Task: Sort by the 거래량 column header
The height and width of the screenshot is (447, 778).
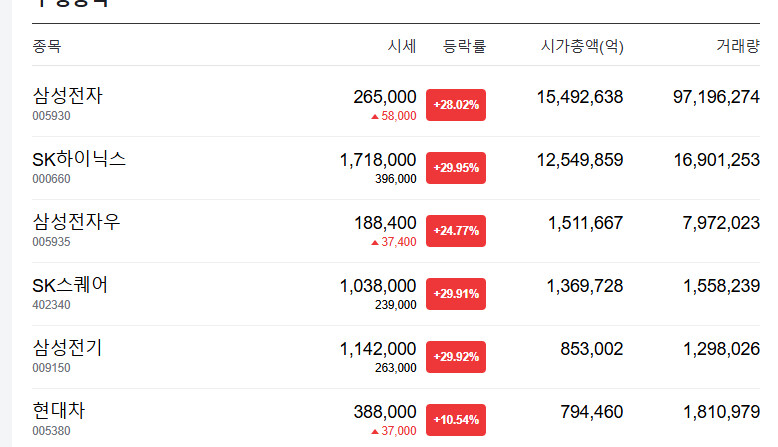Action: [x=738, y=46]
